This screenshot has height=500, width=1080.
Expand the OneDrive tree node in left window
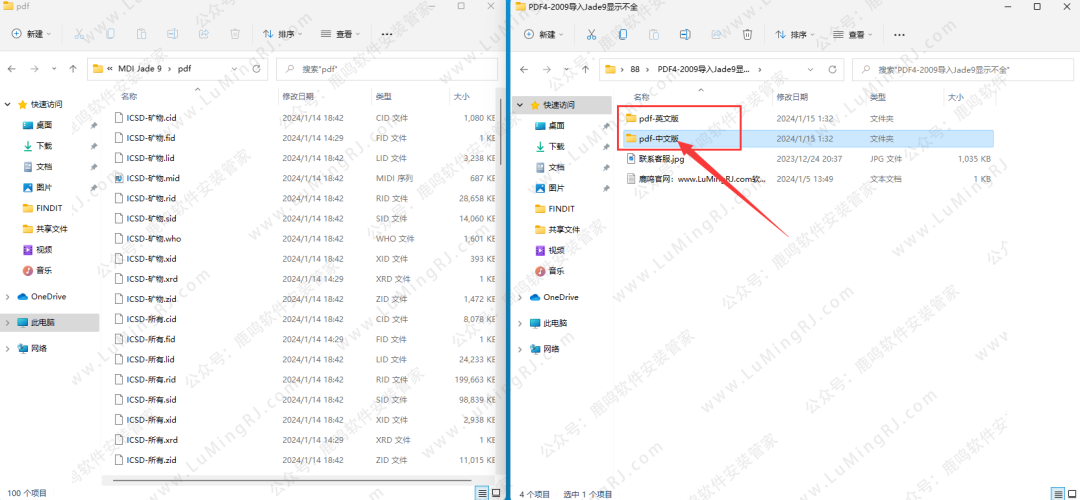click(x=8, y=297)
